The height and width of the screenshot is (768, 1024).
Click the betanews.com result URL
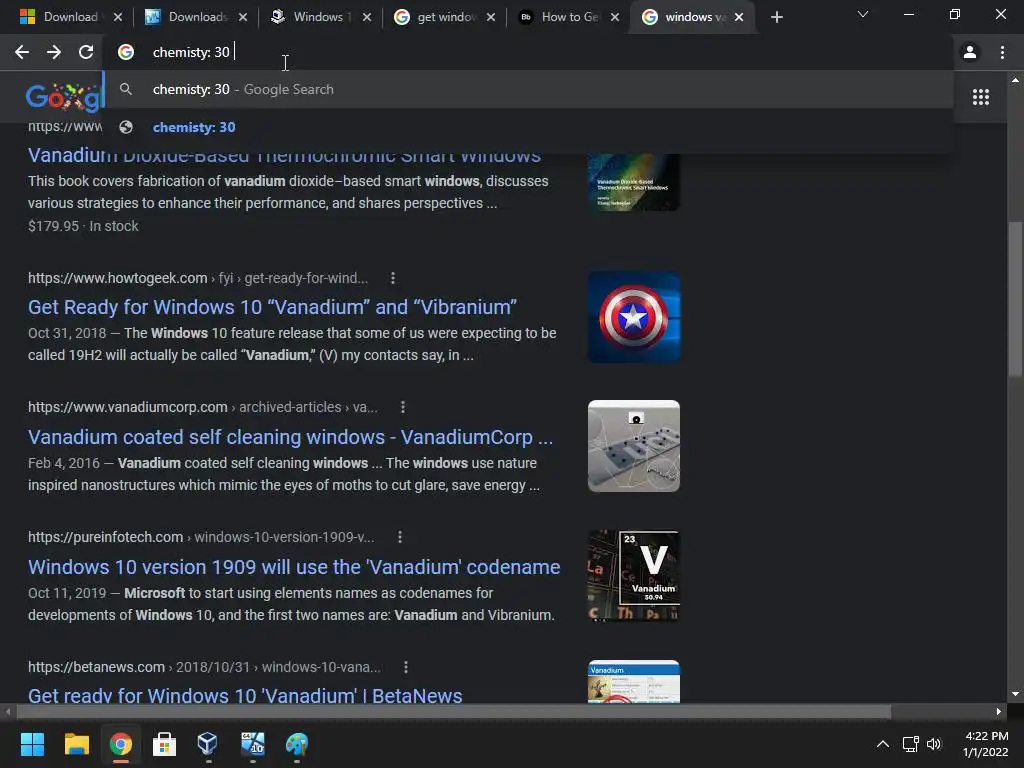coord(204,667)
